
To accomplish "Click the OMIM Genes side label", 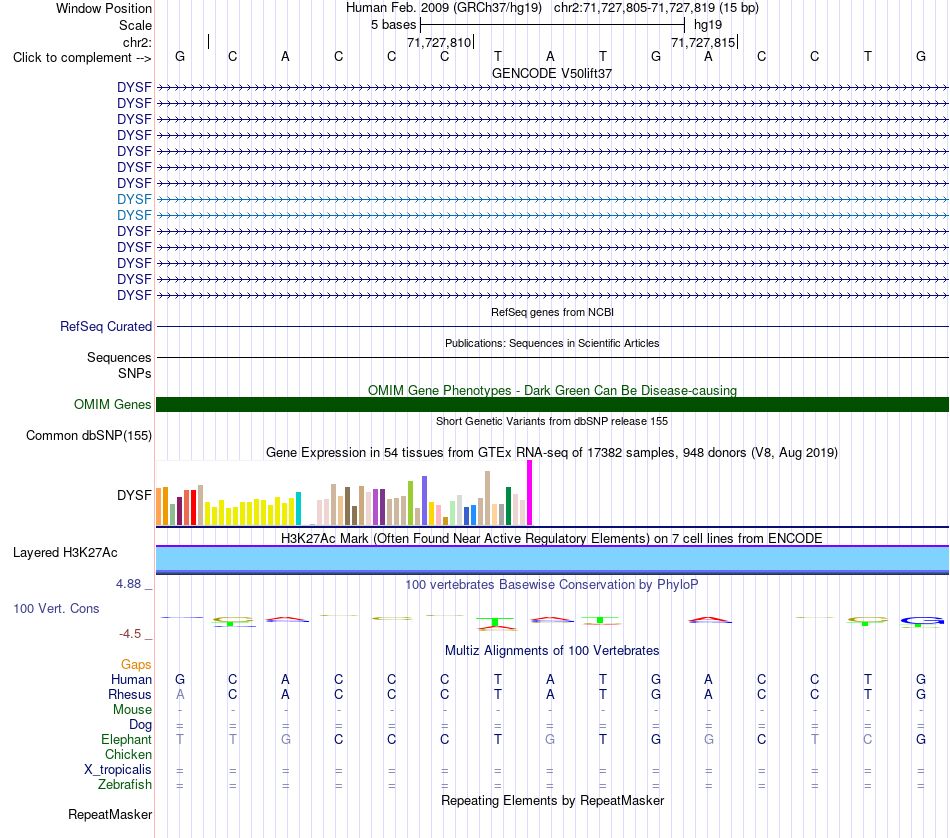I will (112, 404).
